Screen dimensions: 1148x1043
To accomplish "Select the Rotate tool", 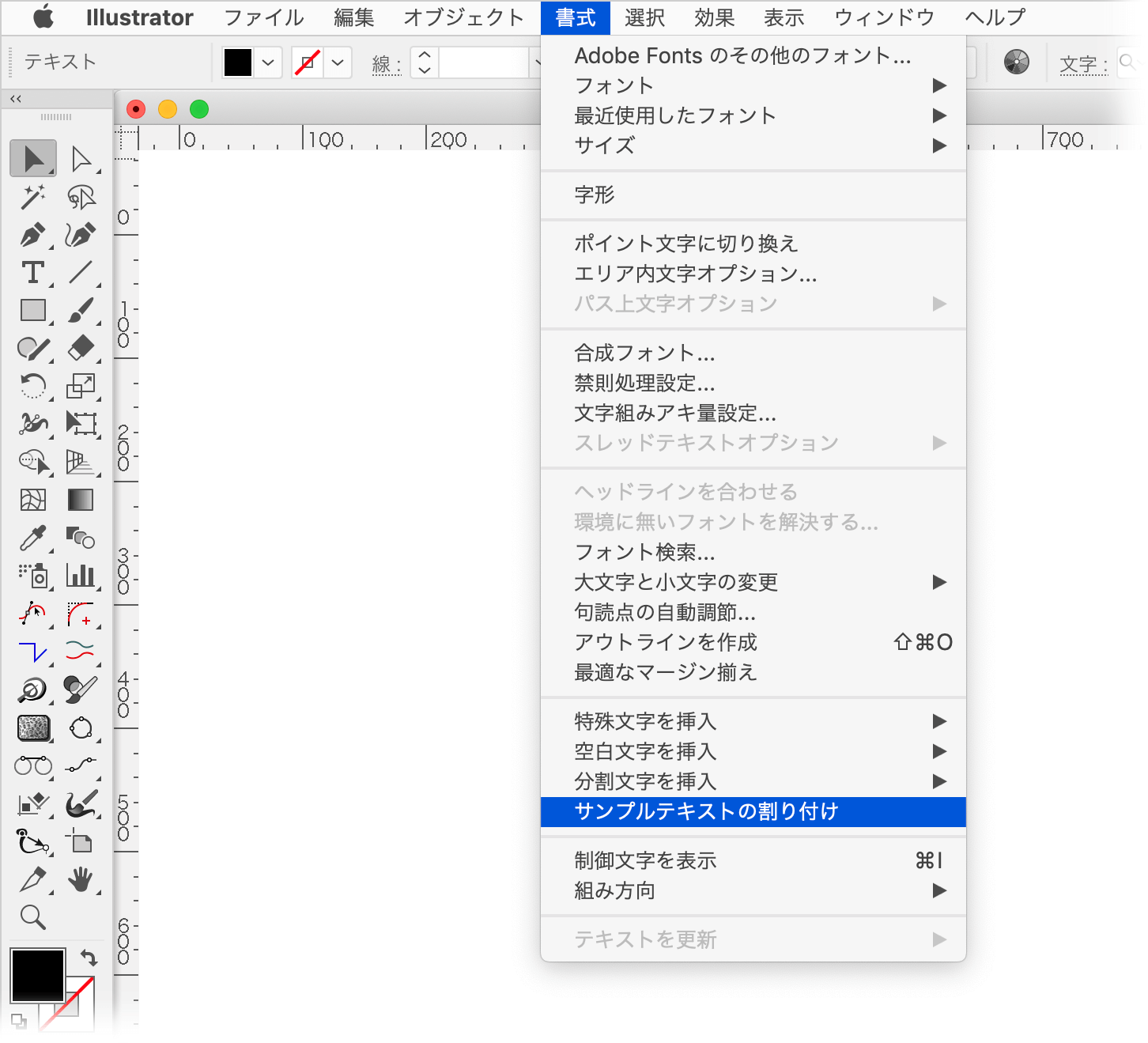I will point(33,386).
